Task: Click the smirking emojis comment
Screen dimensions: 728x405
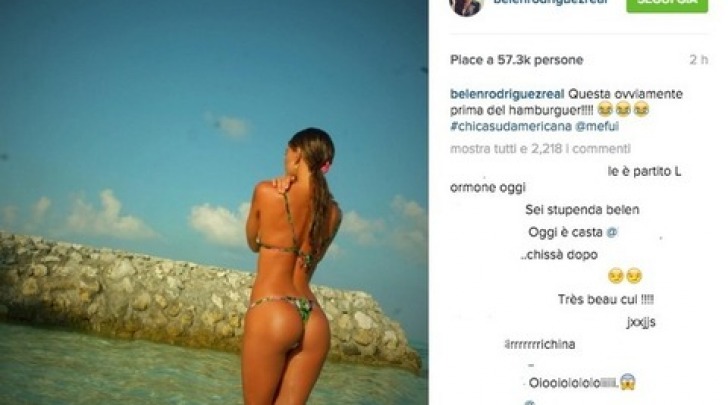Action: click(x=625, y=276)
